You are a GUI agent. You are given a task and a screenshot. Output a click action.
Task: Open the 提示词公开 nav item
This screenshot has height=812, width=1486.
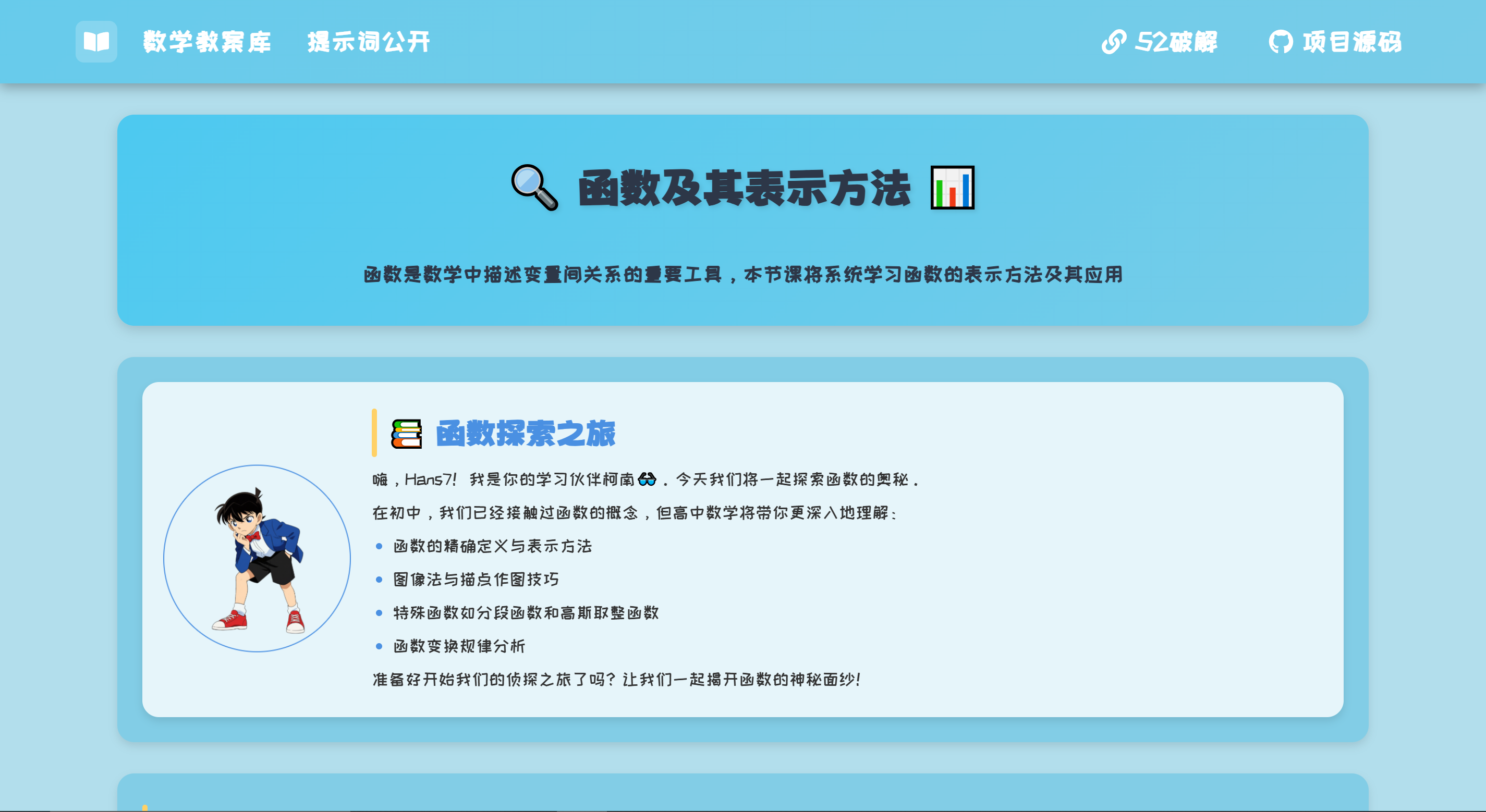pos(369,42)
